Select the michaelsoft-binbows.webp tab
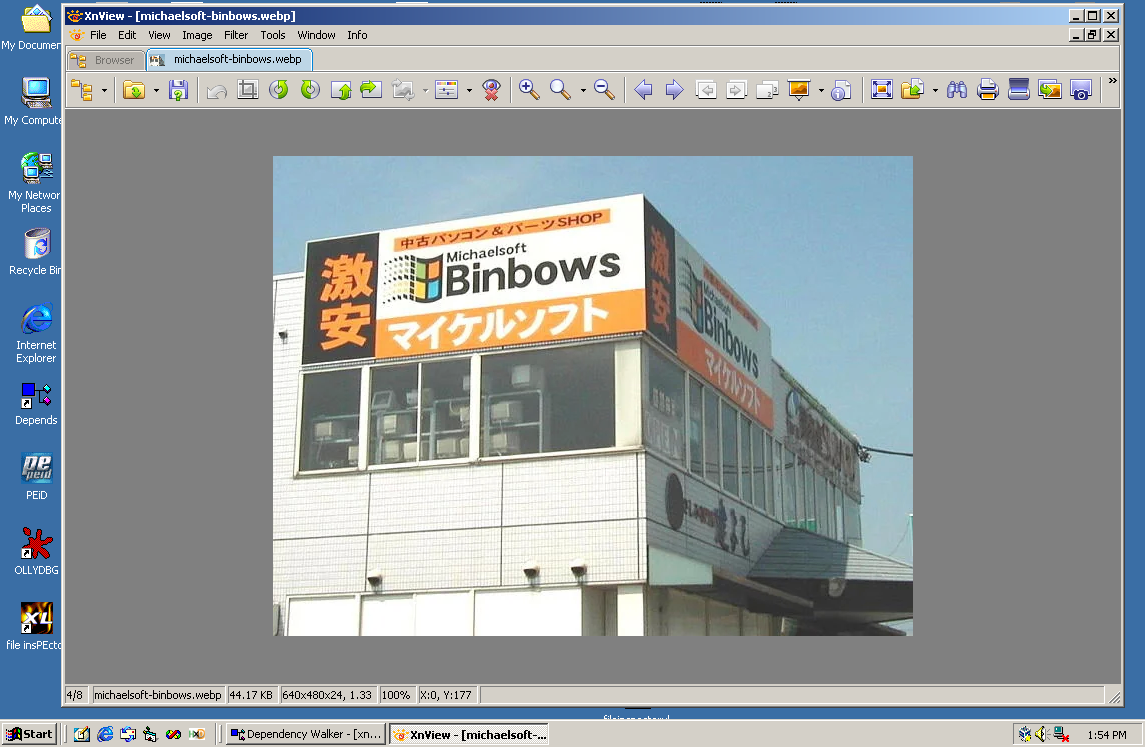The height and width of the screenshot is (747, 1145). [x=229, y=59]
